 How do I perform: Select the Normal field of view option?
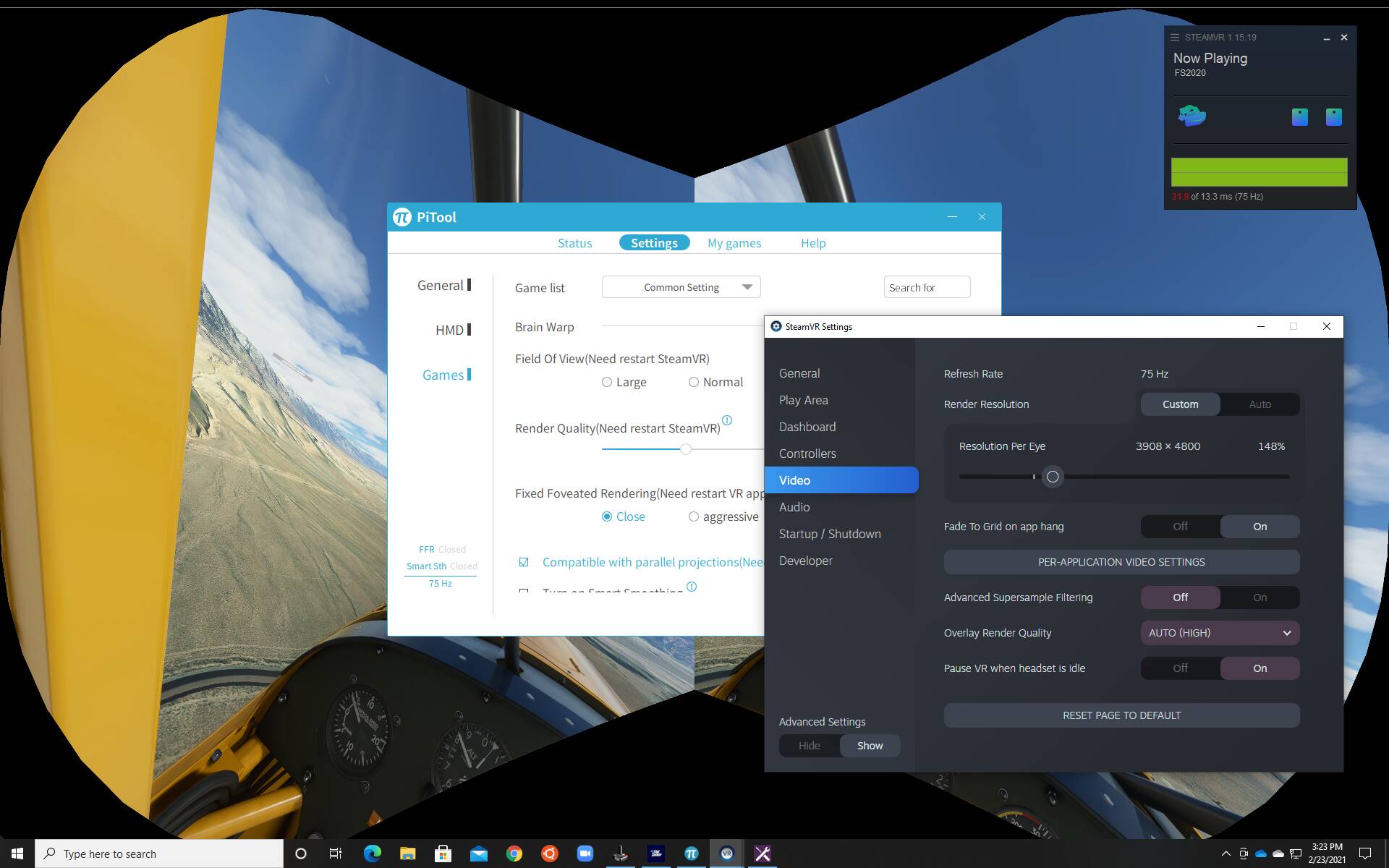[694, 382]
